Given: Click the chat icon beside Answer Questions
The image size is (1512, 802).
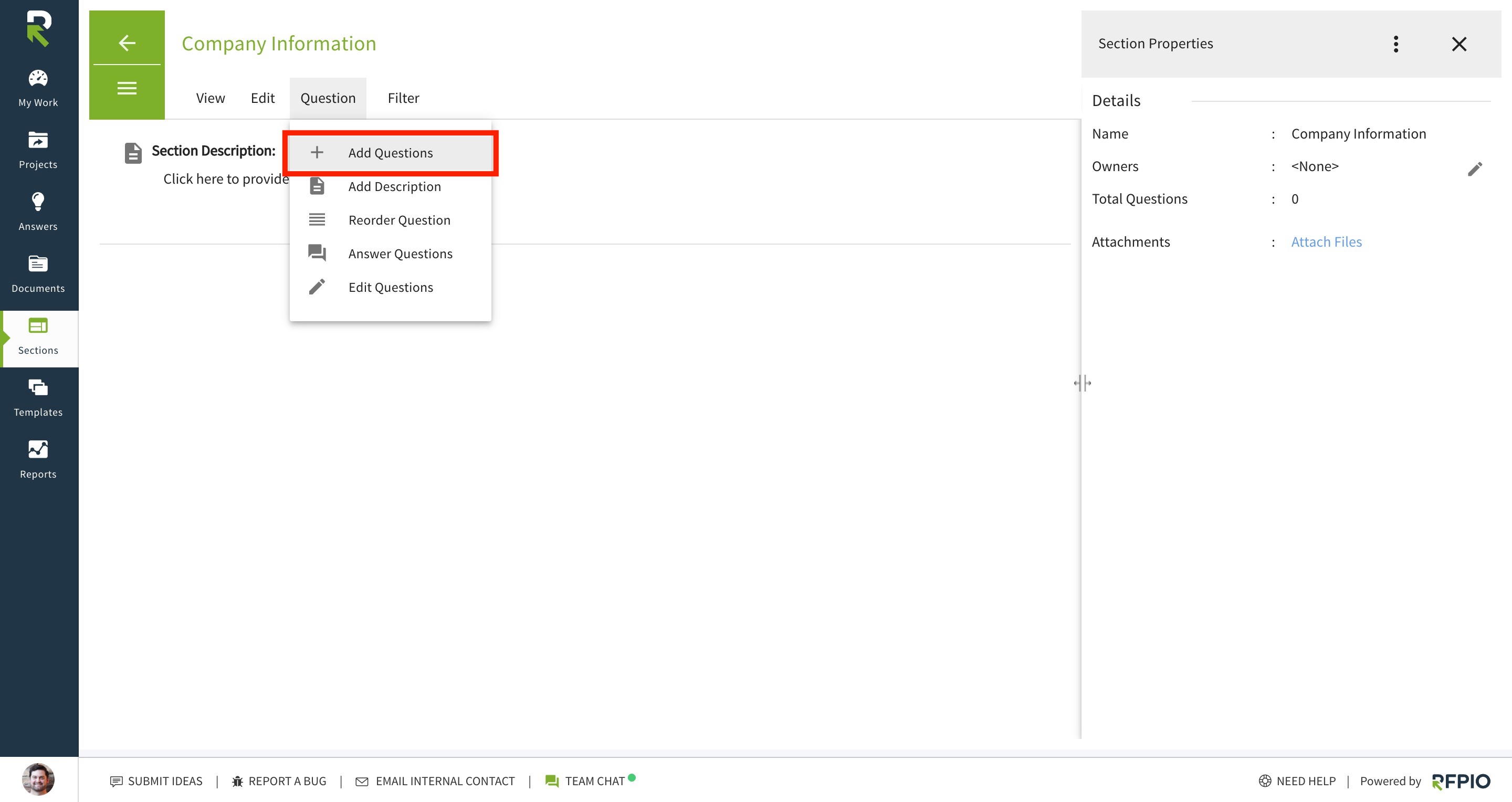Looking at the screenshot, I should (x=317, y=253).
